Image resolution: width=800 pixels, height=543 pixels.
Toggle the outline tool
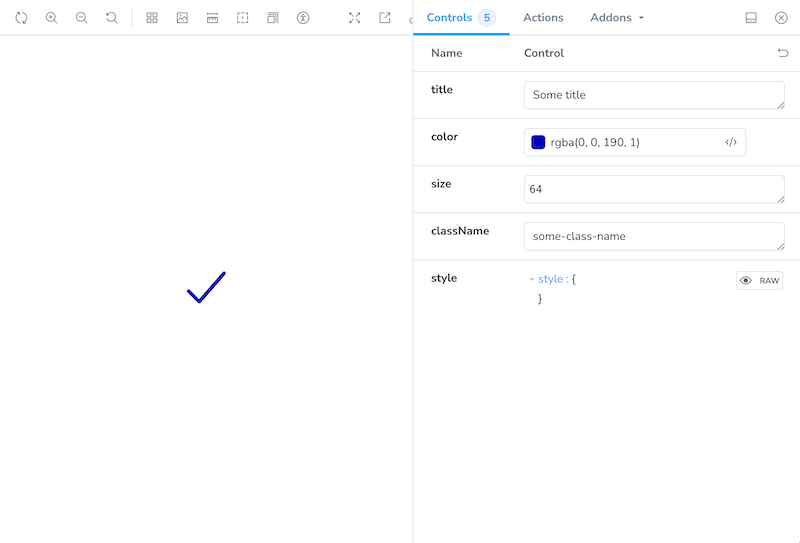pyautogui.click(x=243, y=18)
